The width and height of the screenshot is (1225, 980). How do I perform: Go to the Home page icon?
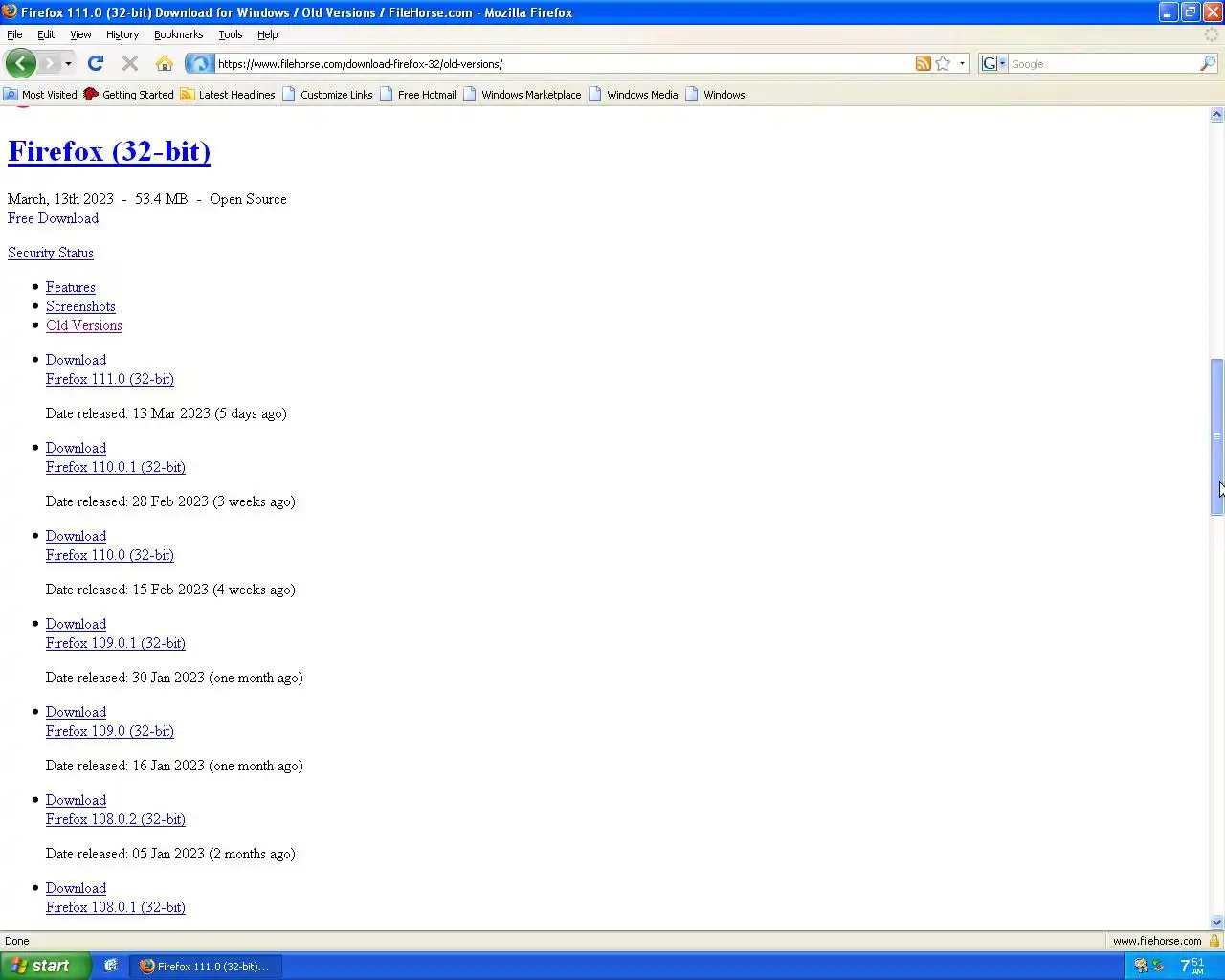coord(165,63)
